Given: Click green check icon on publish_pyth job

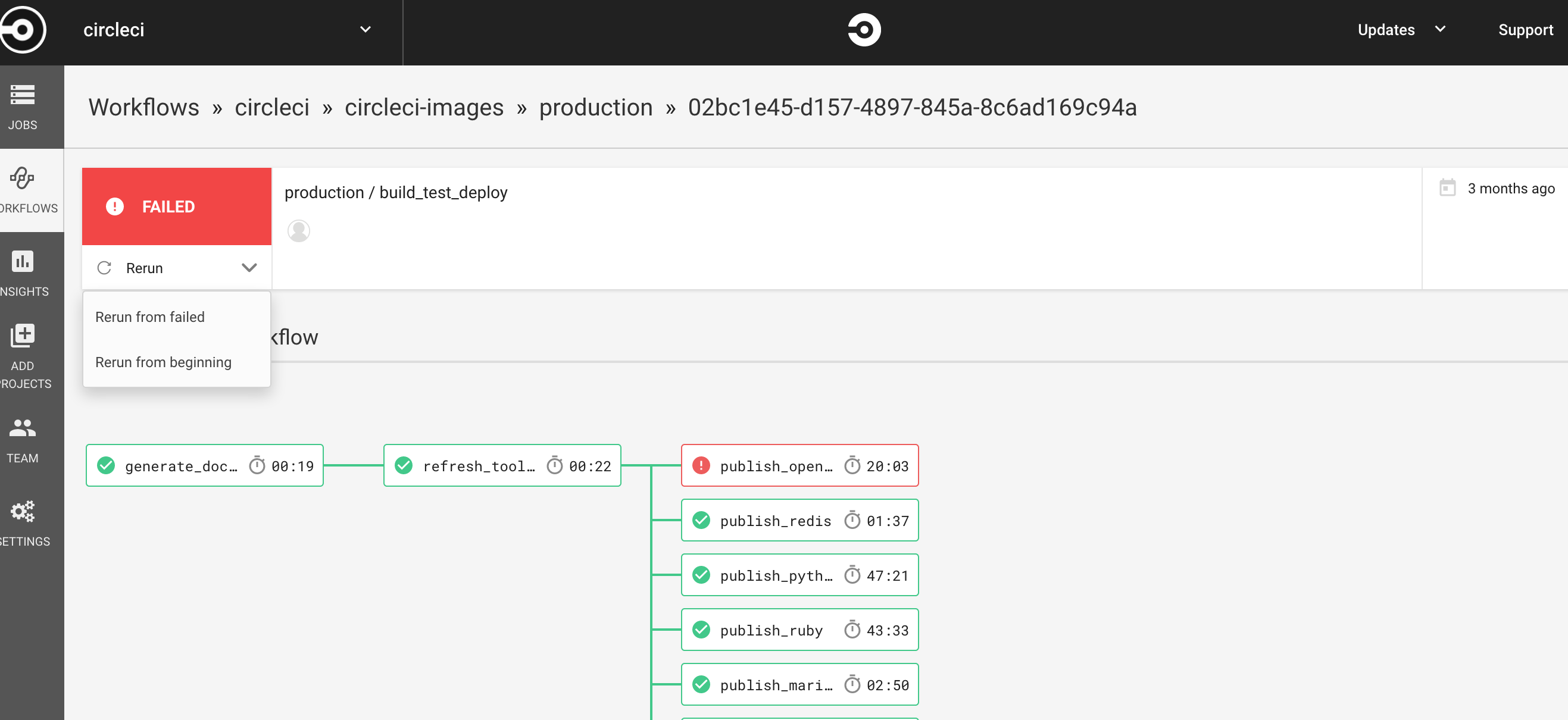Looking at the screenshot, I should coord(701,575).
